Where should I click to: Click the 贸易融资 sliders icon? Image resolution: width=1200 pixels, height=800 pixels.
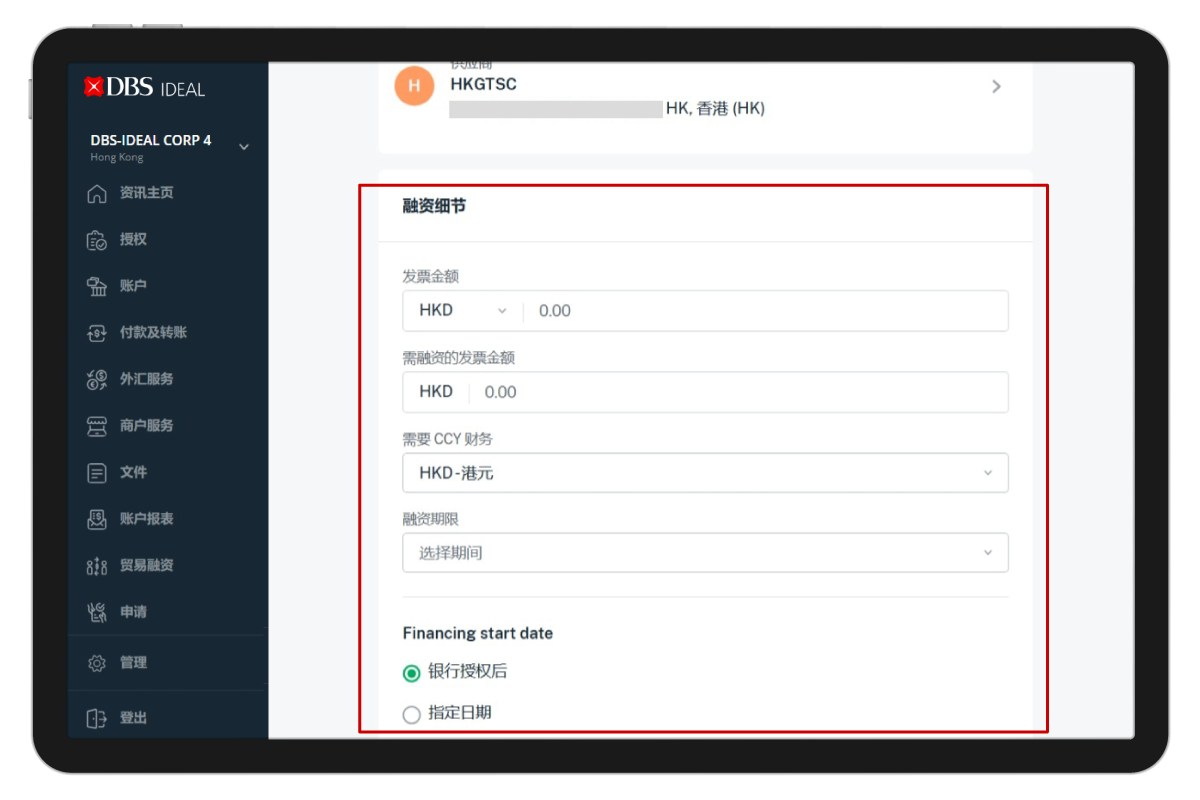pyautogui.click(x=97, y=566)
